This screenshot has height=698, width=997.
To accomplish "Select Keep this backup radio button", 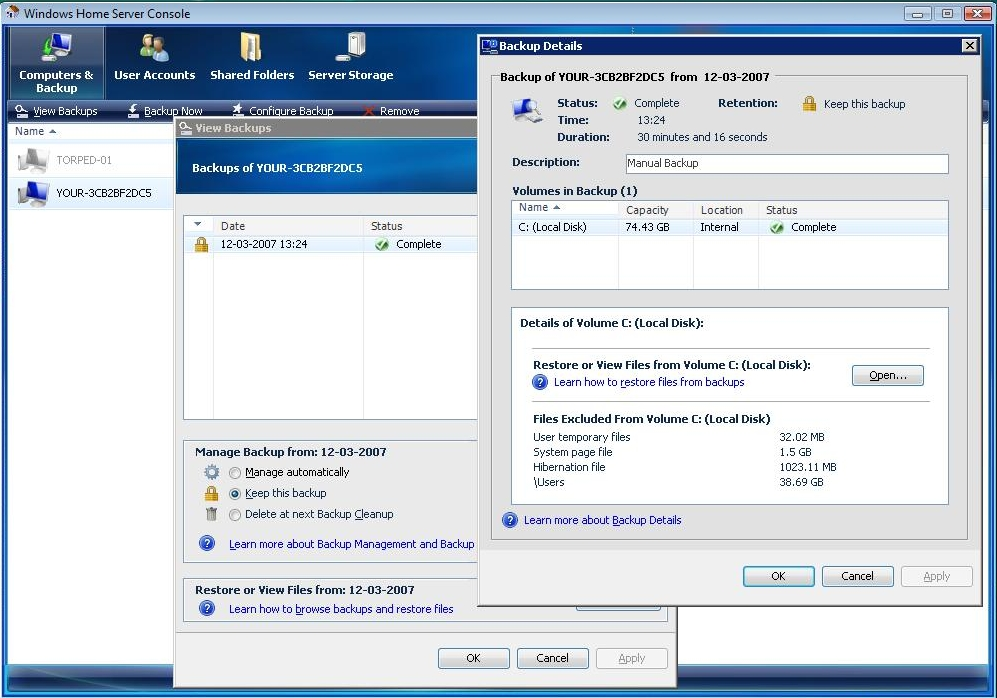I will (235, 494).
